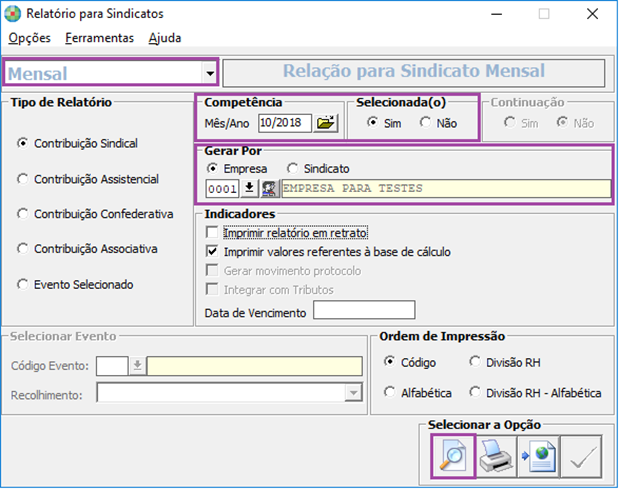Click the grey checkmark confirm button
The height and width of the screenshot is (490, 620).
581,457
